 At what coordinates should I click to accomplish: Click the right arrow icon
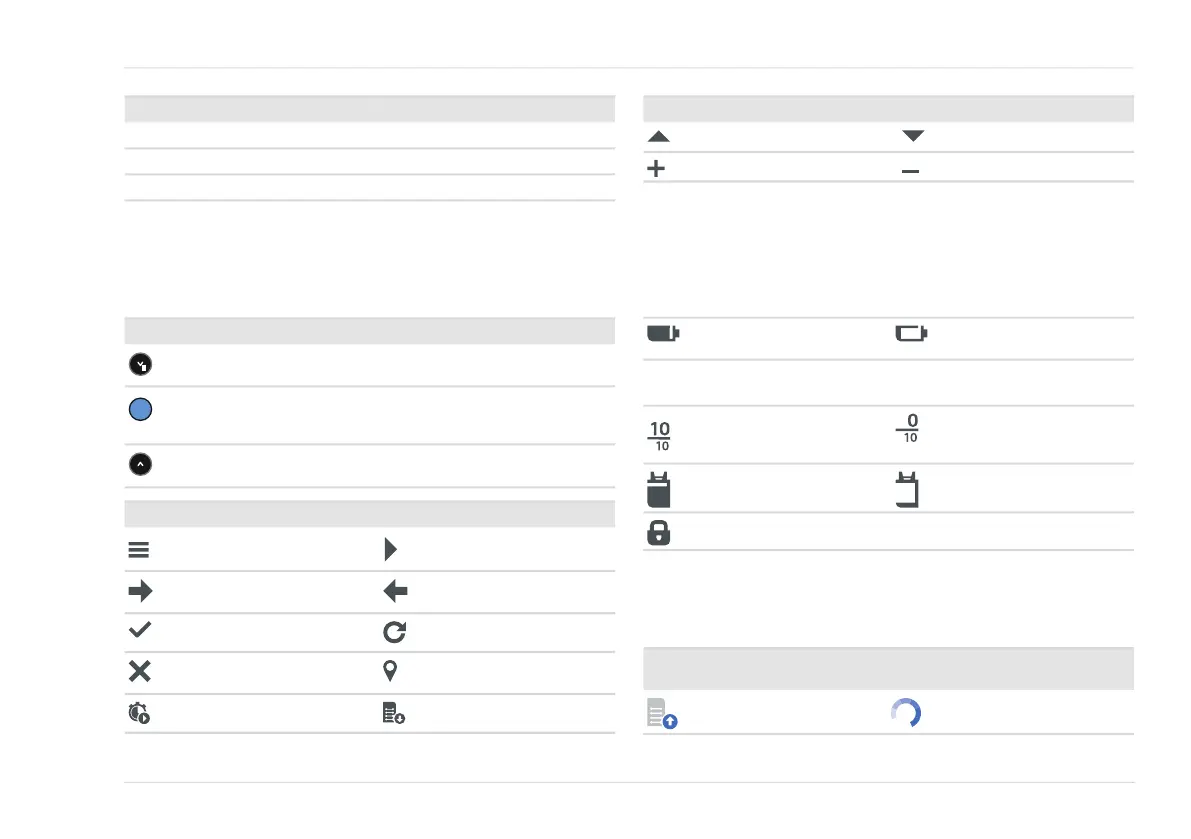point(141,591)
